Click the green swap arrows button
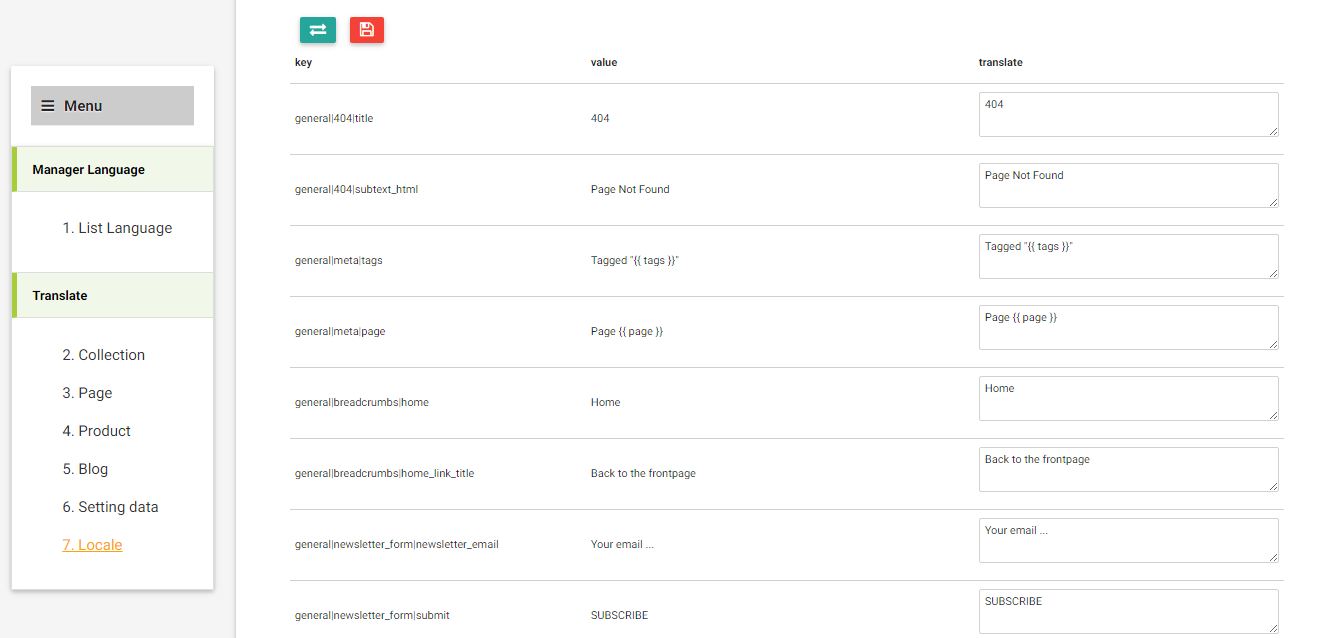 318,30
